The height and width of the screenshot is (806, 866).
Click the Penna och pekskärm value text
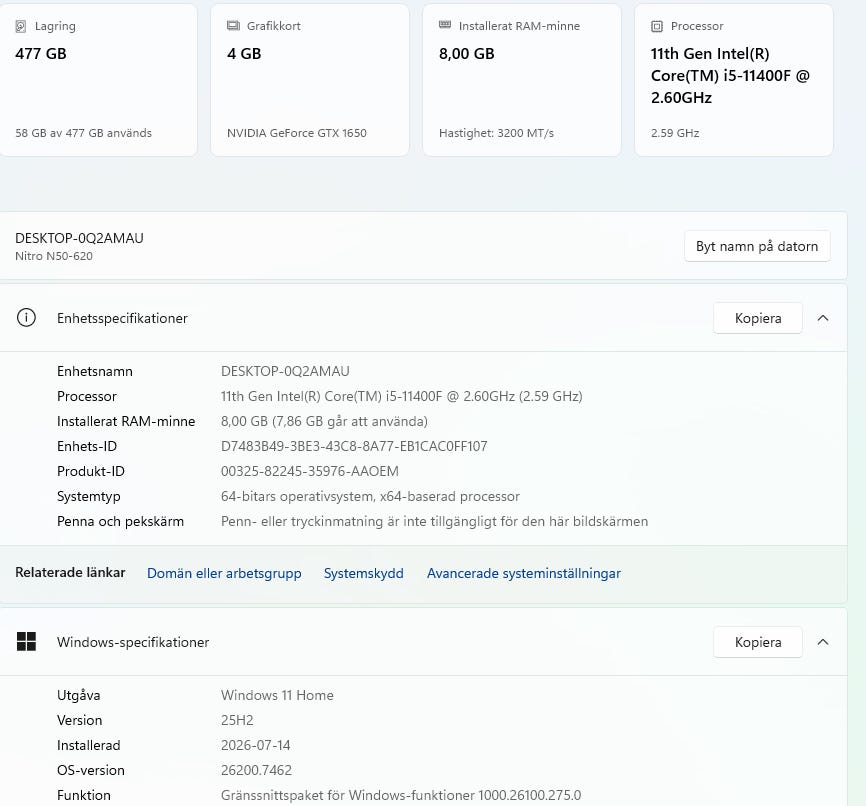click(434, 521)
